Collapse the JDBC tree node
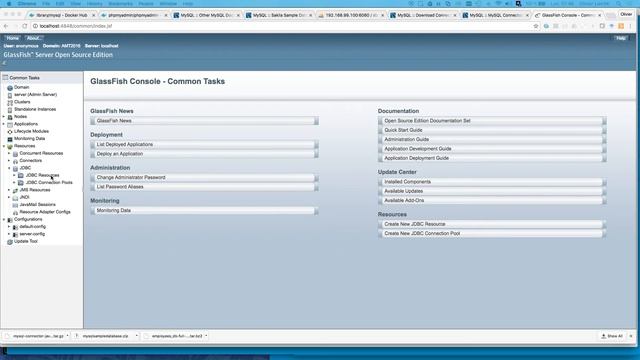The image size is (640, 360). point(9,168)
